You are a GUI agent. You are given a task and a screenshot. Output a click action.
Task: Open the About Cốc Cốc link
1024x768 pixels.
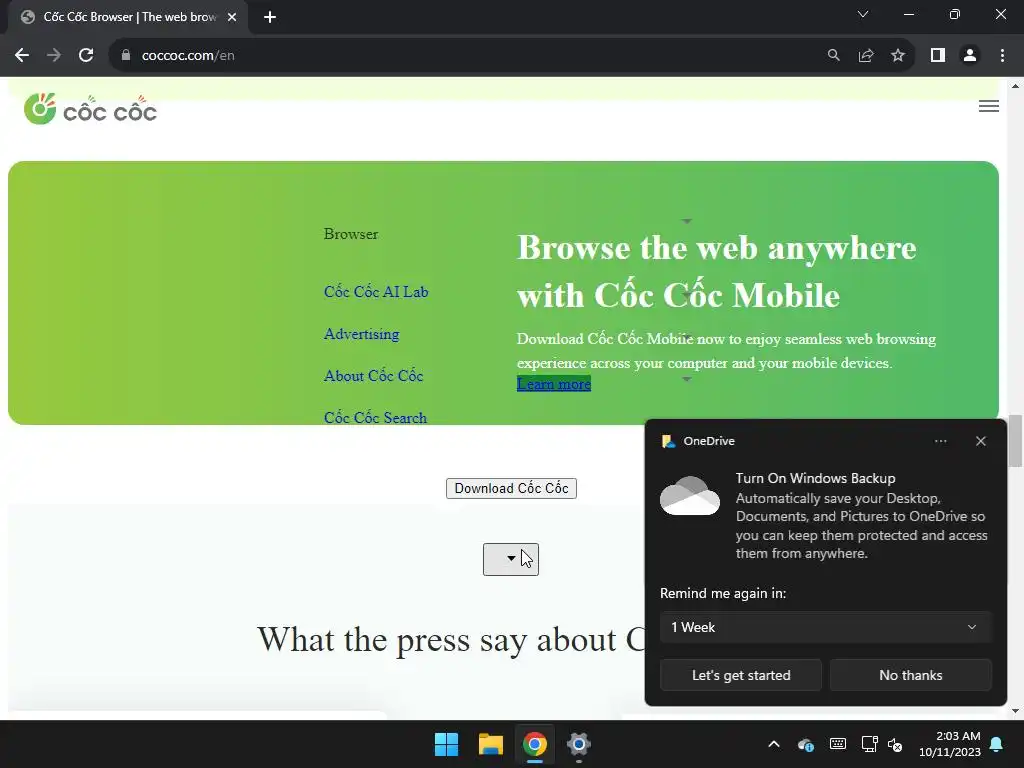[374, 376]
